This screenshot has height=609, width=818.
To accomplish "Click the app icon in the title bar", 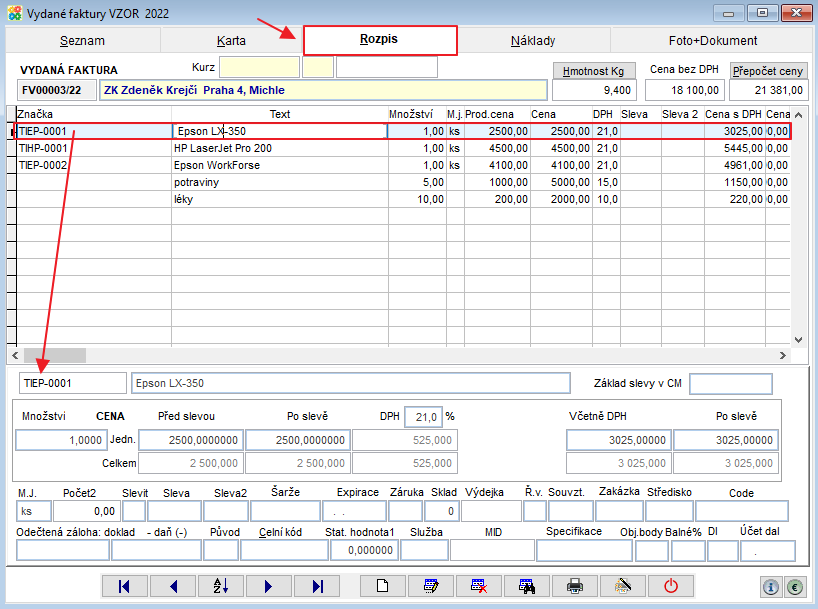I will [15, 13].
